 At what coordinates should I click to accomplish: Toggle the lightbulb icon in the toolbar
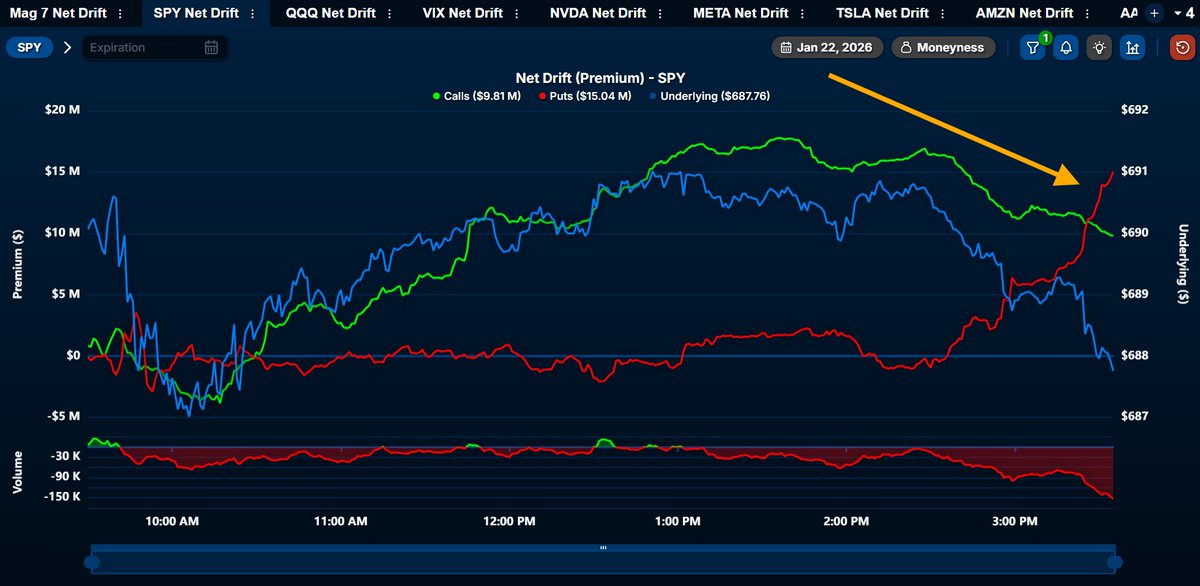[1100, 47]
